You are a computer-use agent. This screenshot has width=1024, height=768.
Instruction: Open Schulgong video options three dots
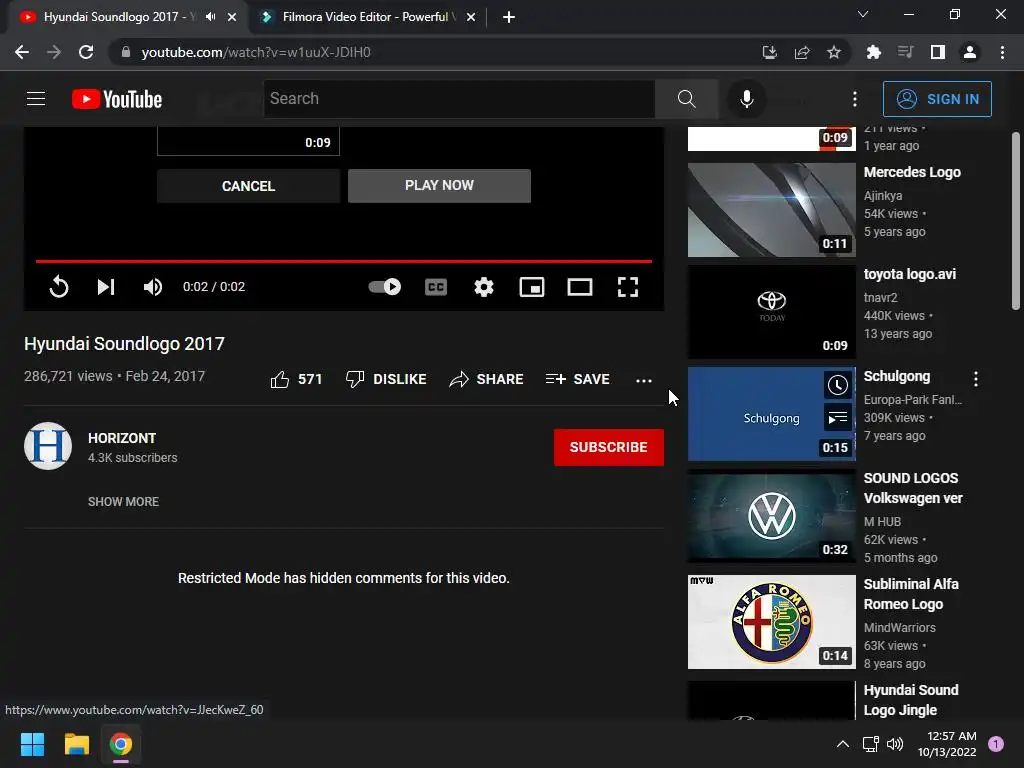coord(976,379)
